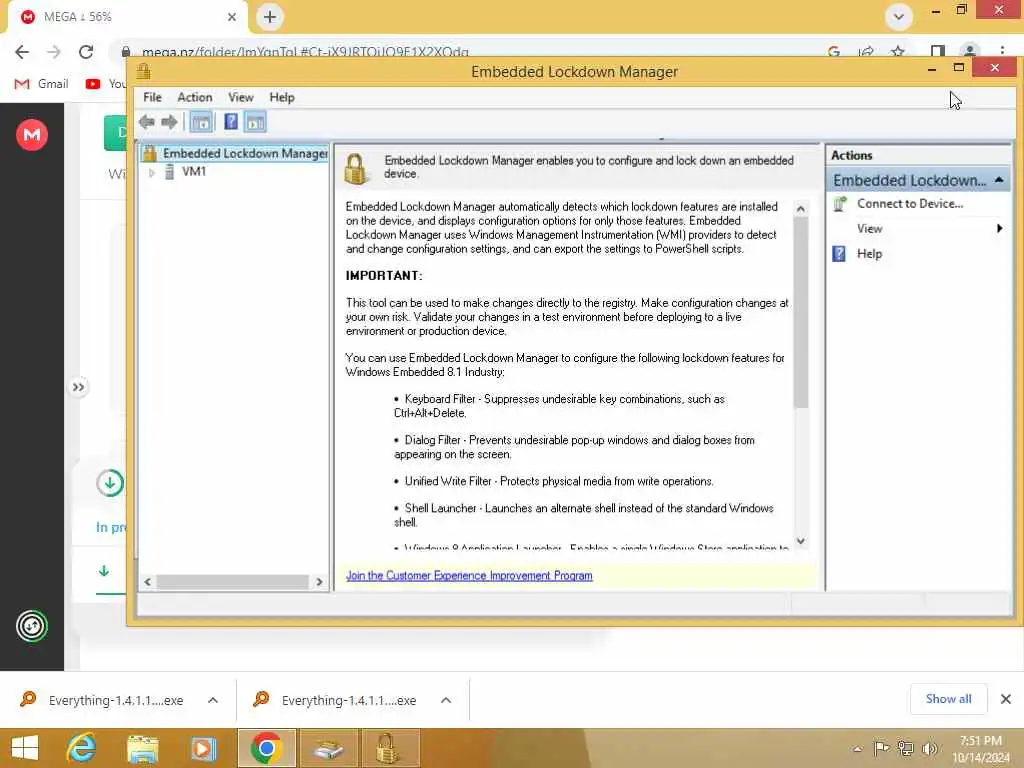Click the Chrome forward navigation button
This screenshot has height=768, width=1024.
54,52
